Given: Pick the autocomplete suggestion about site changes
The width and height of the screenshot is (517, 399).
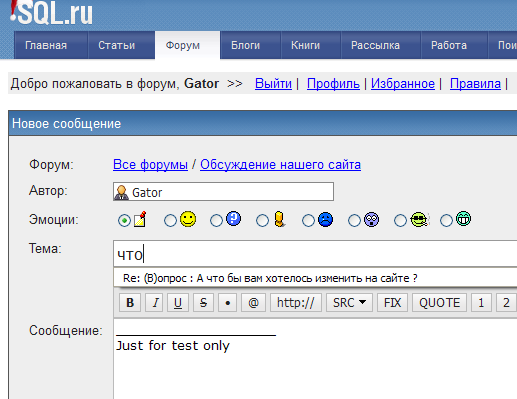Looking at the screenshot, I should coord(315,278).
